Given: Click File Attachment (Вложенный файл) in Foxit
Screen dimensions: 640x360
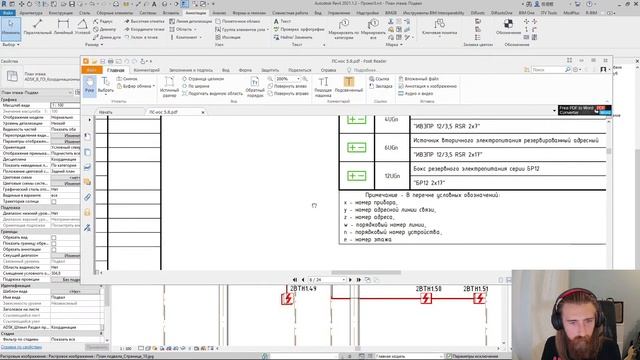Looking at the screenshot, I should click(x=418, y=79).
